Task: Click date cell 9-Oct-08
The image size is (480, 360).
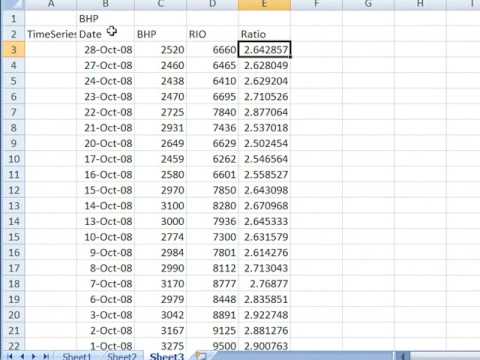Action: point(106,252)
